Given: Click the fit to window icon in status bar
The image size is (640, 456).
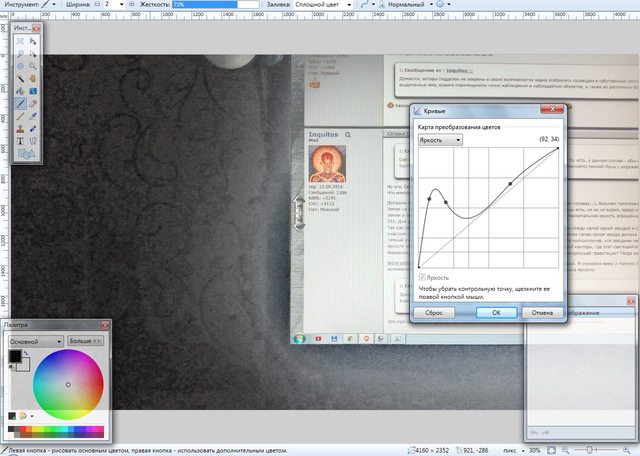Looking at the screenshot, I should [x=551, y=451].
